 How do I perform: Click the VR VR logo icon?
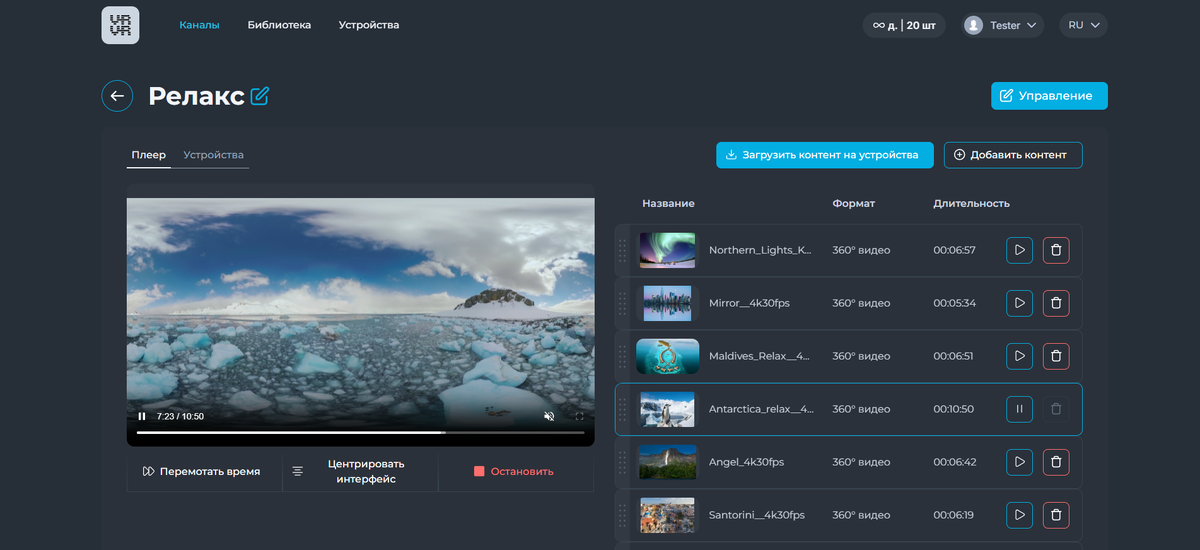[120, 25]
